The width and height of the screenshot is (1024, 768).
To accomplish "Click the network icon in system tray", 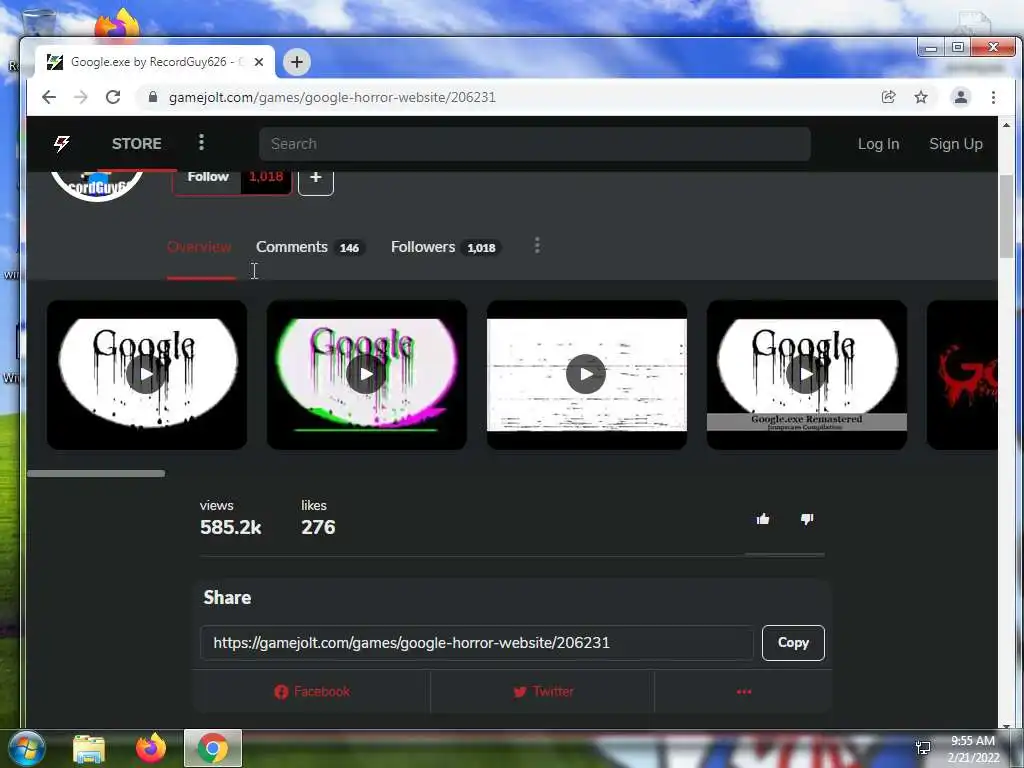I will pos(923,748).
